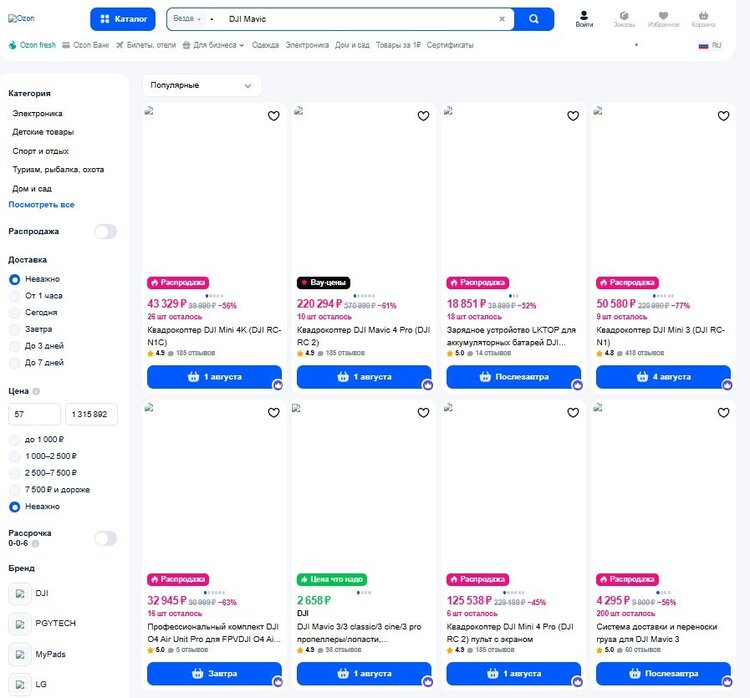Click the minimum price field 57
The width and height of the screenshot is (750, 698).
click(x=34, y=414)
